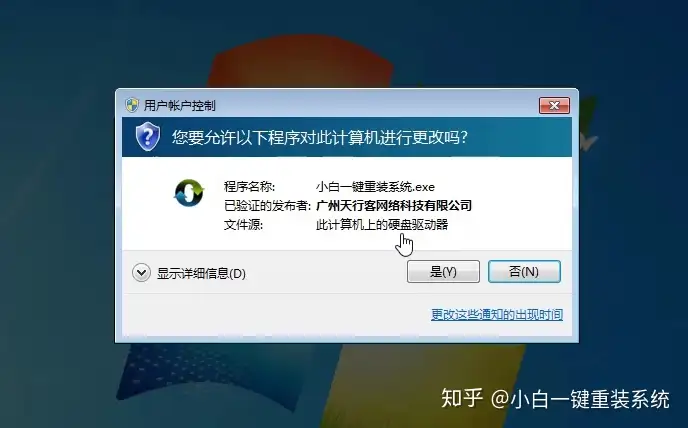
Task: Click the 显示详细信息(D) label
Action: [201, 273]
